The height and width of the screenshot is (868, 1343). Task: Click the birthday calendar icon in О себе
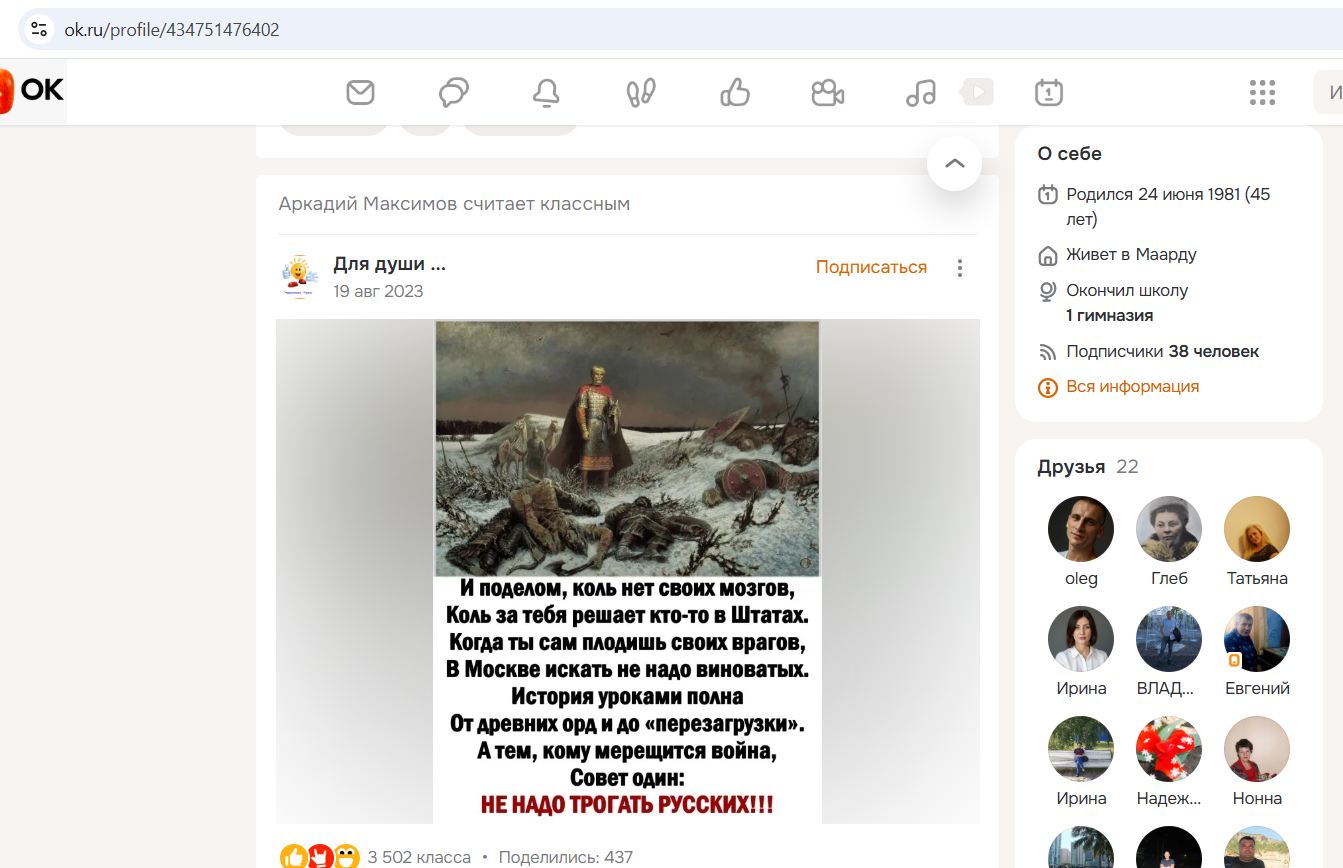coord(1047,195)
